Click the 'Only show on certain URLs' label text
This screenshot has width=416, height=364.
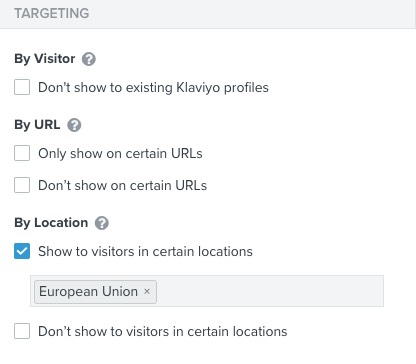click(120, 154)
